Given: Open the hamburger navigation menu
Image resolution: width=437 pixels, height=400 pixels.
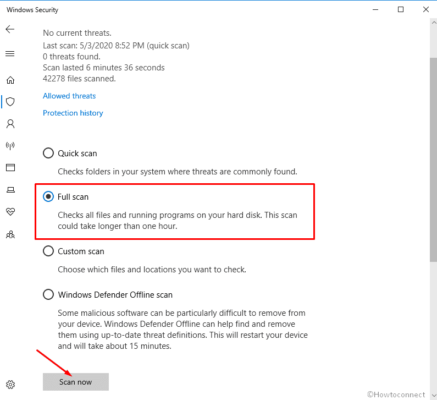Looking at the screenshot, I should coord(10,54).
